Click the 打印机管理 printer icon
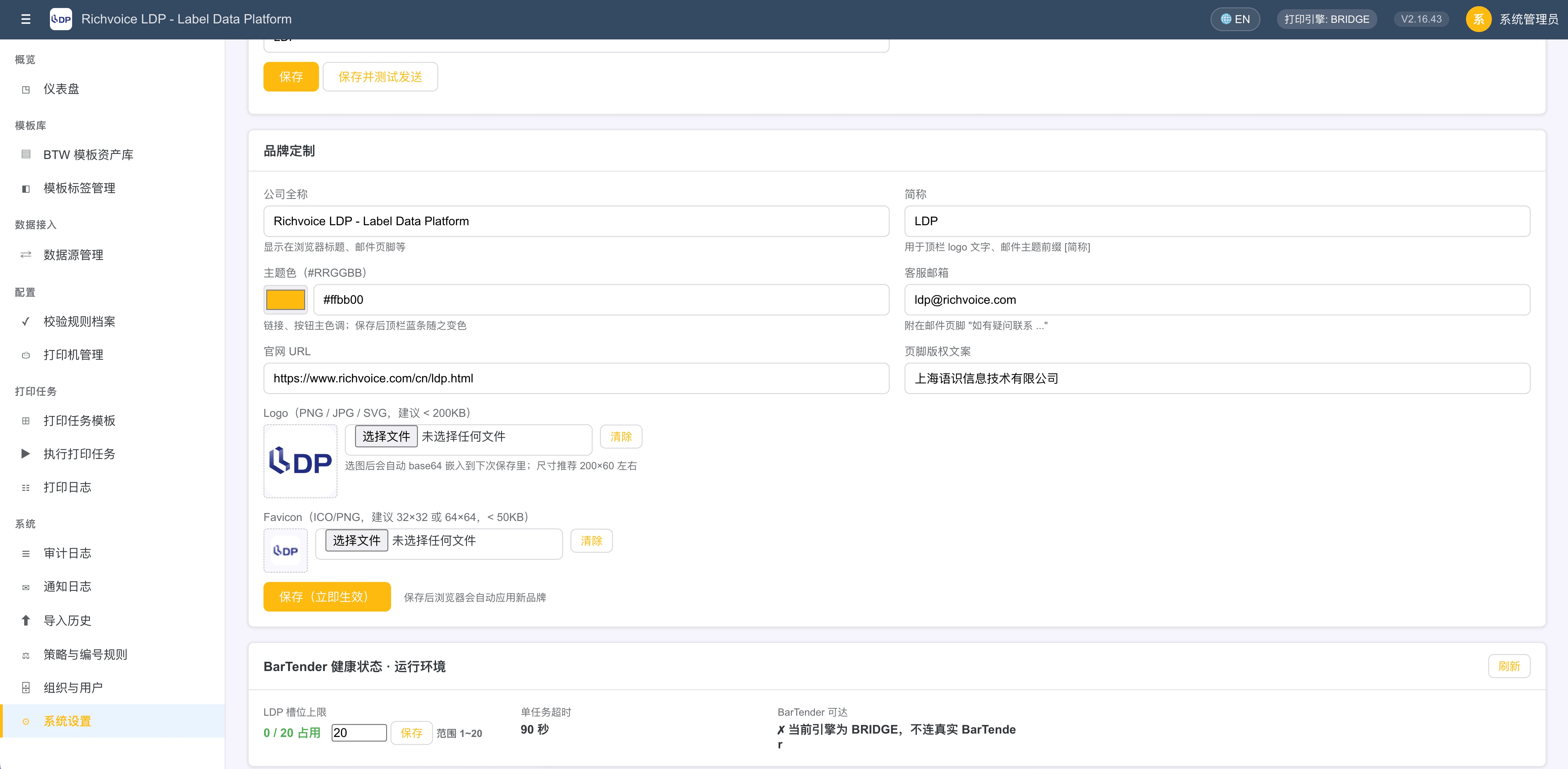 [26, 355]
